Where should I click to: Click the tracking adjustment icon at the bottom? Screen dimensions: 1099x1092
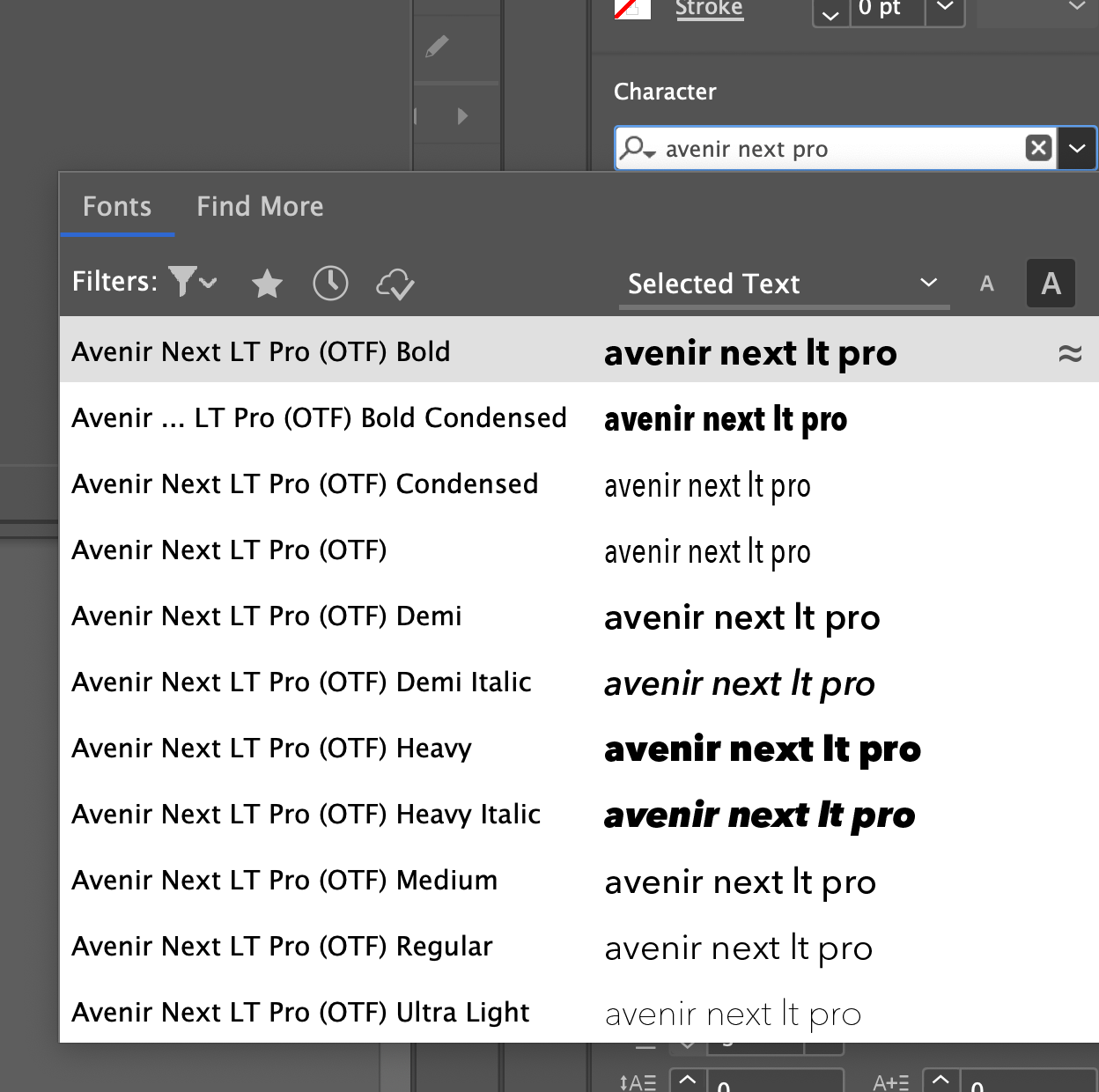click(889, 1081)
